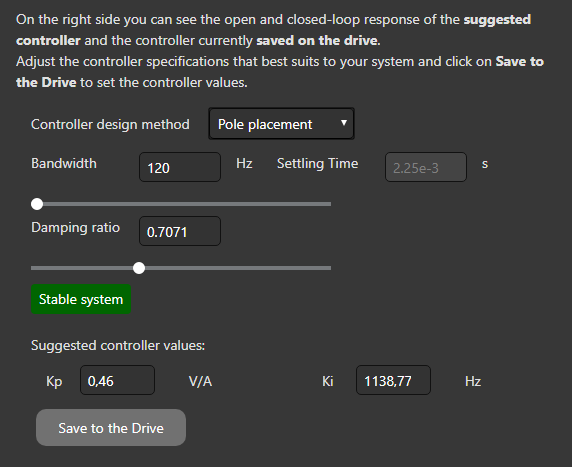Click the Hz unit label next to Ki
The height and width of the screenshot is (467, 572).
(x=473, y=381)
